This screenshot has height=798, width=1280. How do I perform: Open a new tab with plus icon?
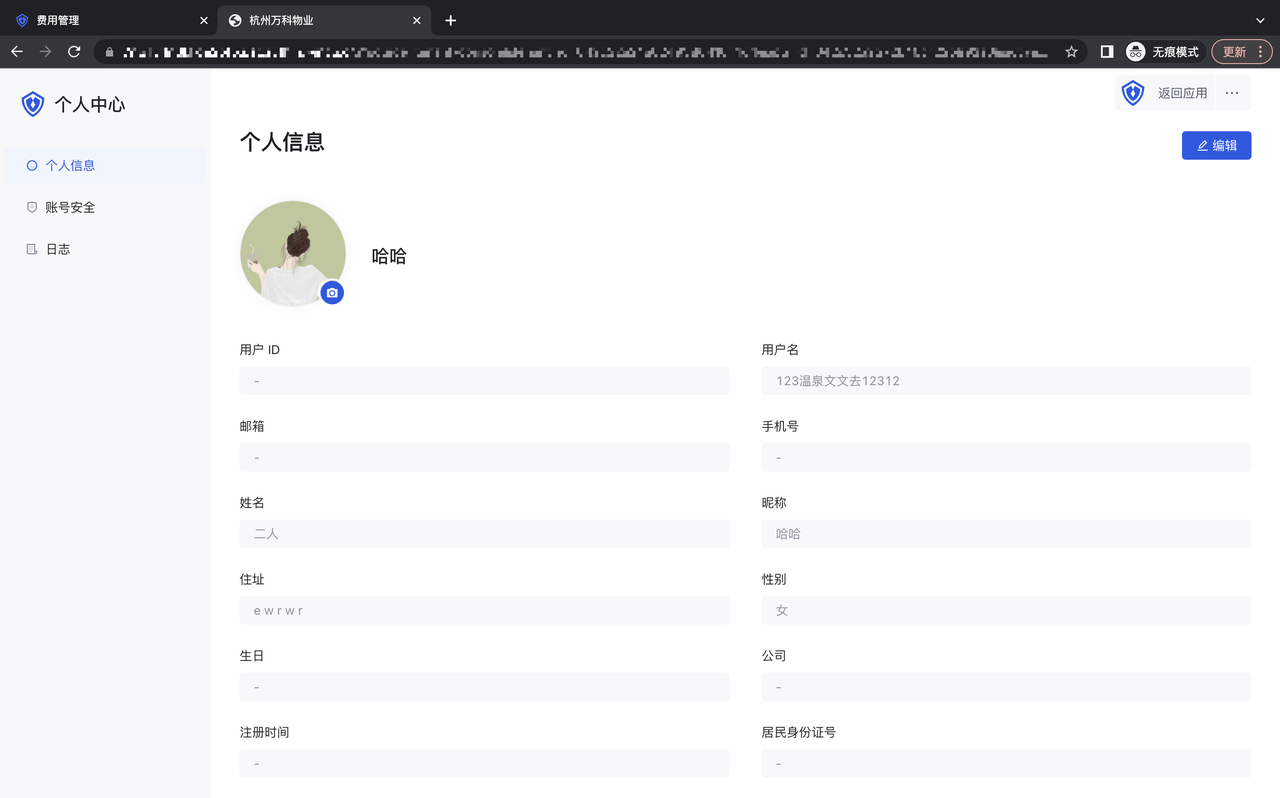point(451,20)
